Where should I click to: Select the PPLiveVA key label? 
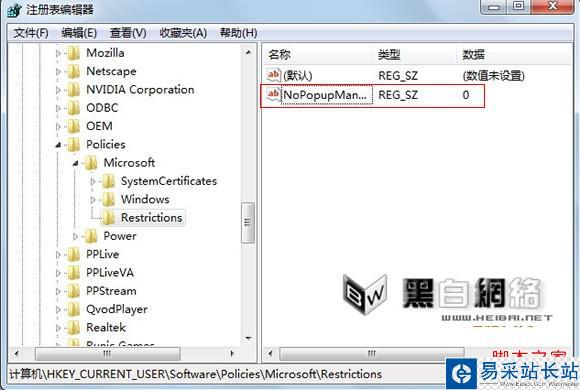point(110,273)
